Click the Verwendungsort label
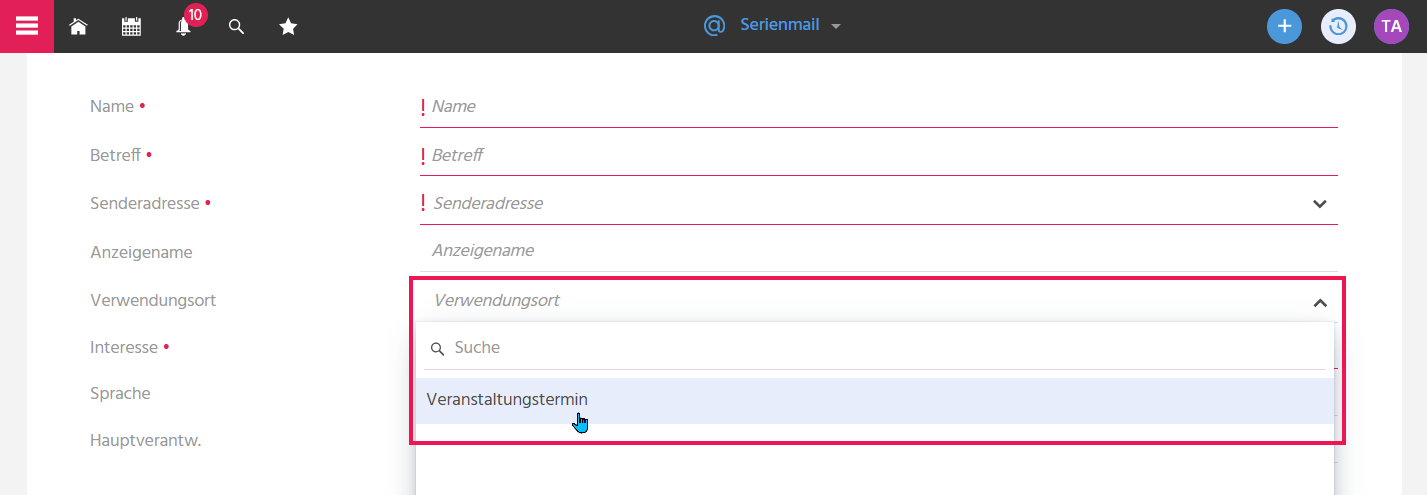This screenshot has height=495, width=1427. 153,300
